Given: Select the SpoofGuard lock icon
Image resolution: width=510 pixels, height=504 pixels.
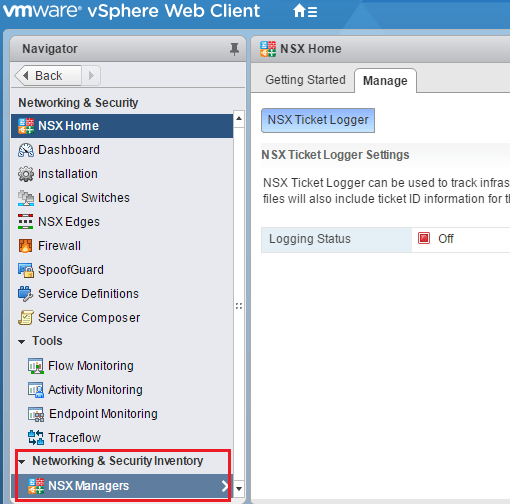Looking at the screenshot, I should pos(26,270).
